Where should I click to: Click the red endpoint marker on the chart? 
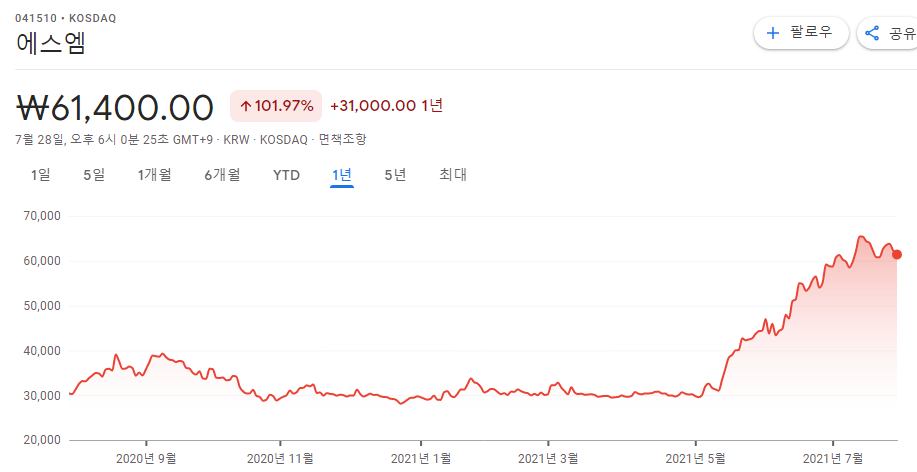pyautogui.click(x=897, y=254)
